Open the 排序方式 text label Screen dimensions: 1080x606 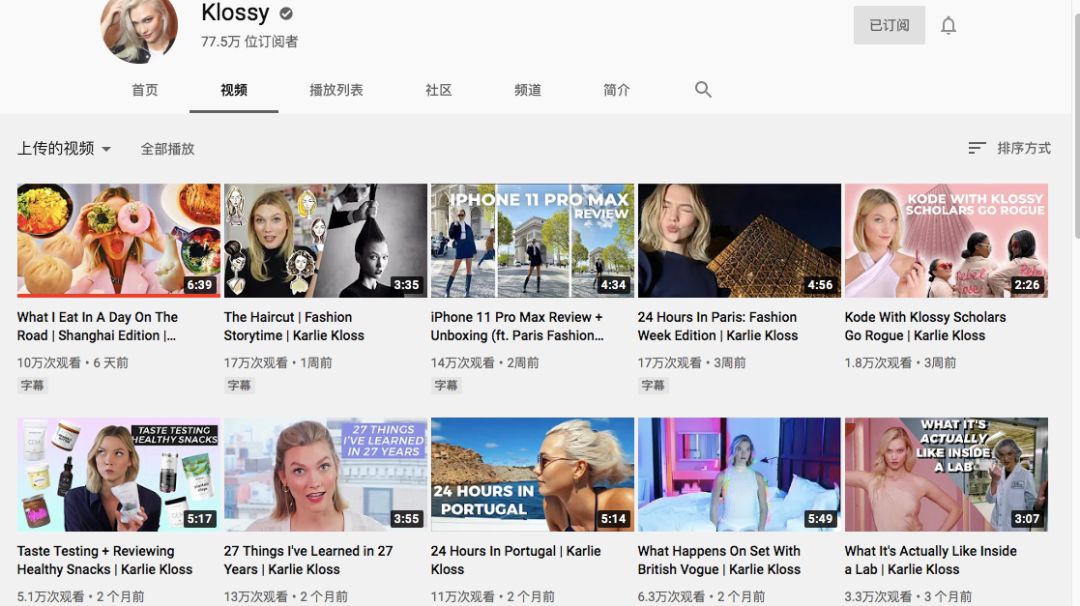[1024, 148]
